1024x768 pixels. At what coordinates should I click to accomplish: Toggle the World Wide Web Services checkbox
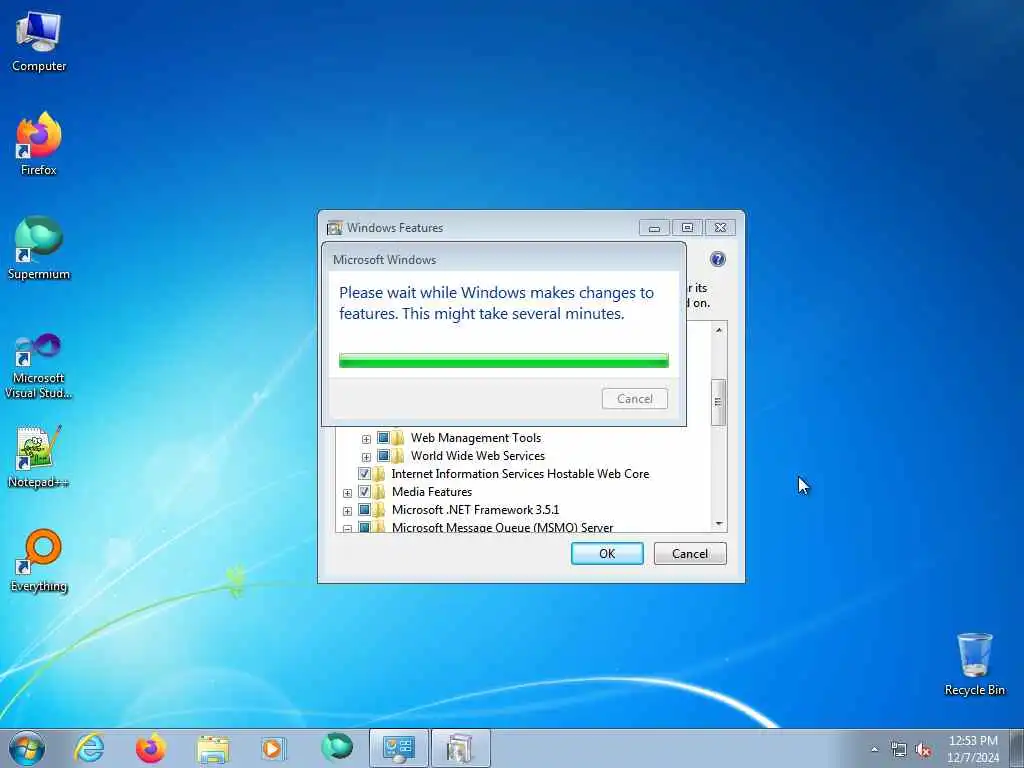(383, 455)
